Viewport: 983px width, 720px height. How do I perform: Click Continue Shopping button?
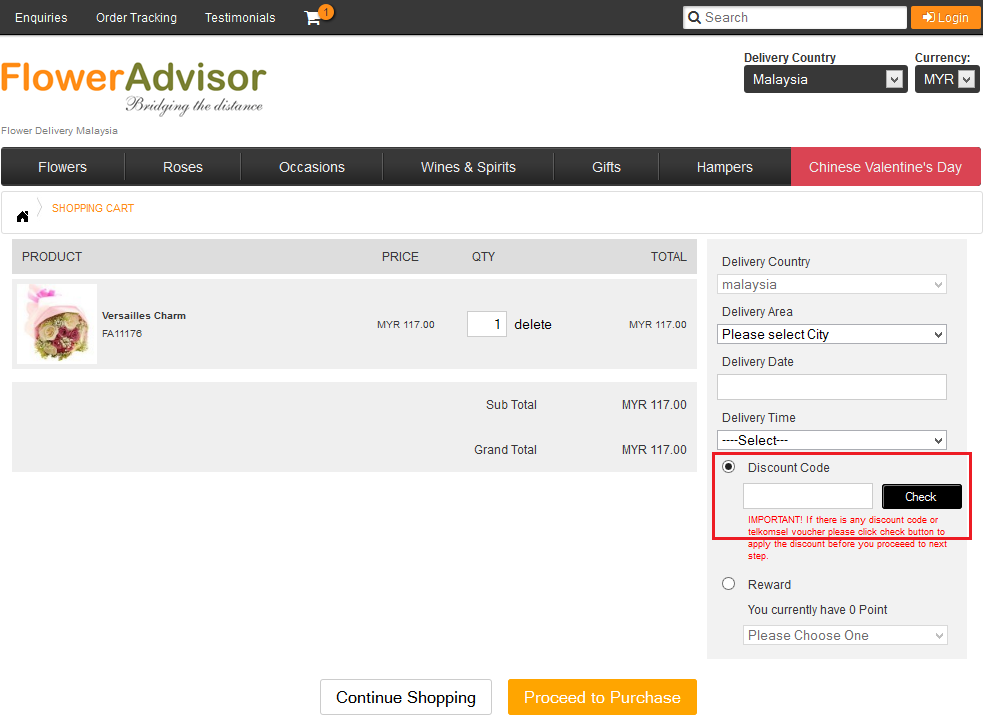[x=406, y=697]
